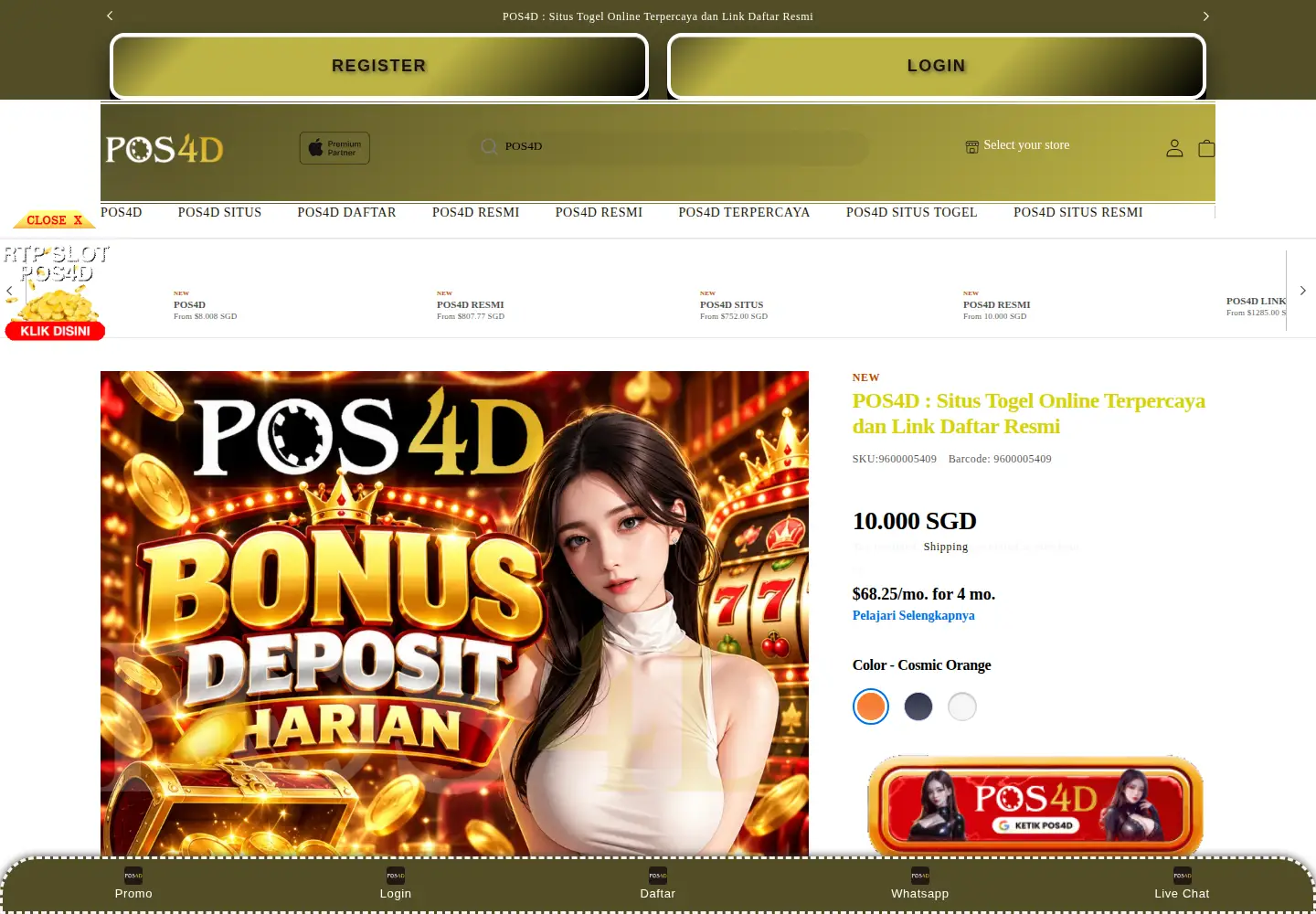Click the large gold LOGIN button
Screen dimensions: 1316x914
pyautogui.click(x=937, y=66)
